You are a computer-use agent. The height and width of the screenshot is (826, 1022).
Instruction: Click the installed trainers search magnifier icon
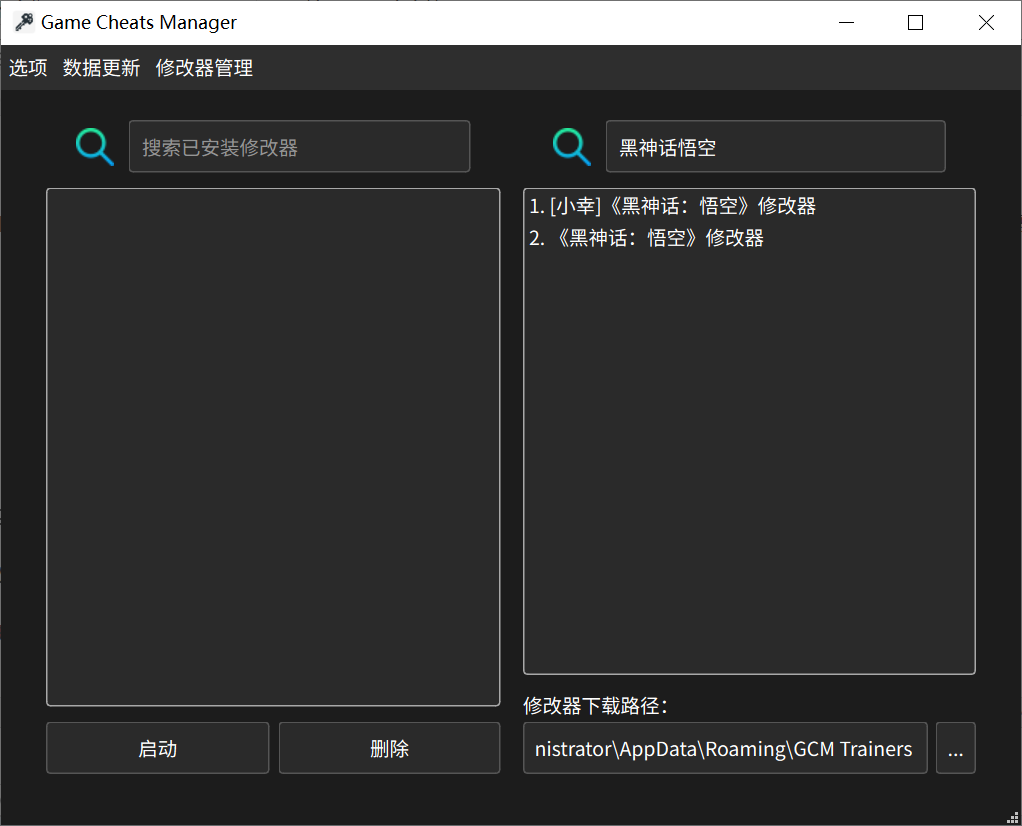(x=95, y=147)
